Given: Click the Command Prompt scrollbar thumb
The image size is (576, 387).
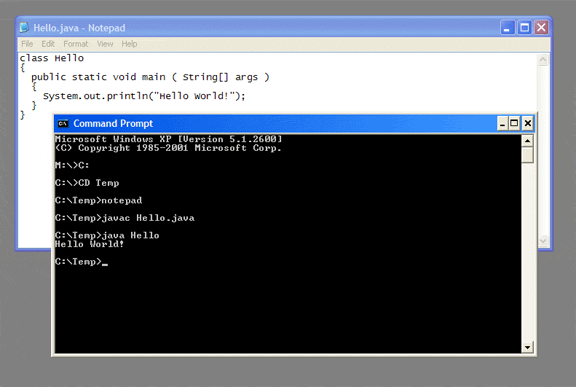Looking at the screenshot, I should (x=527, y=155).
